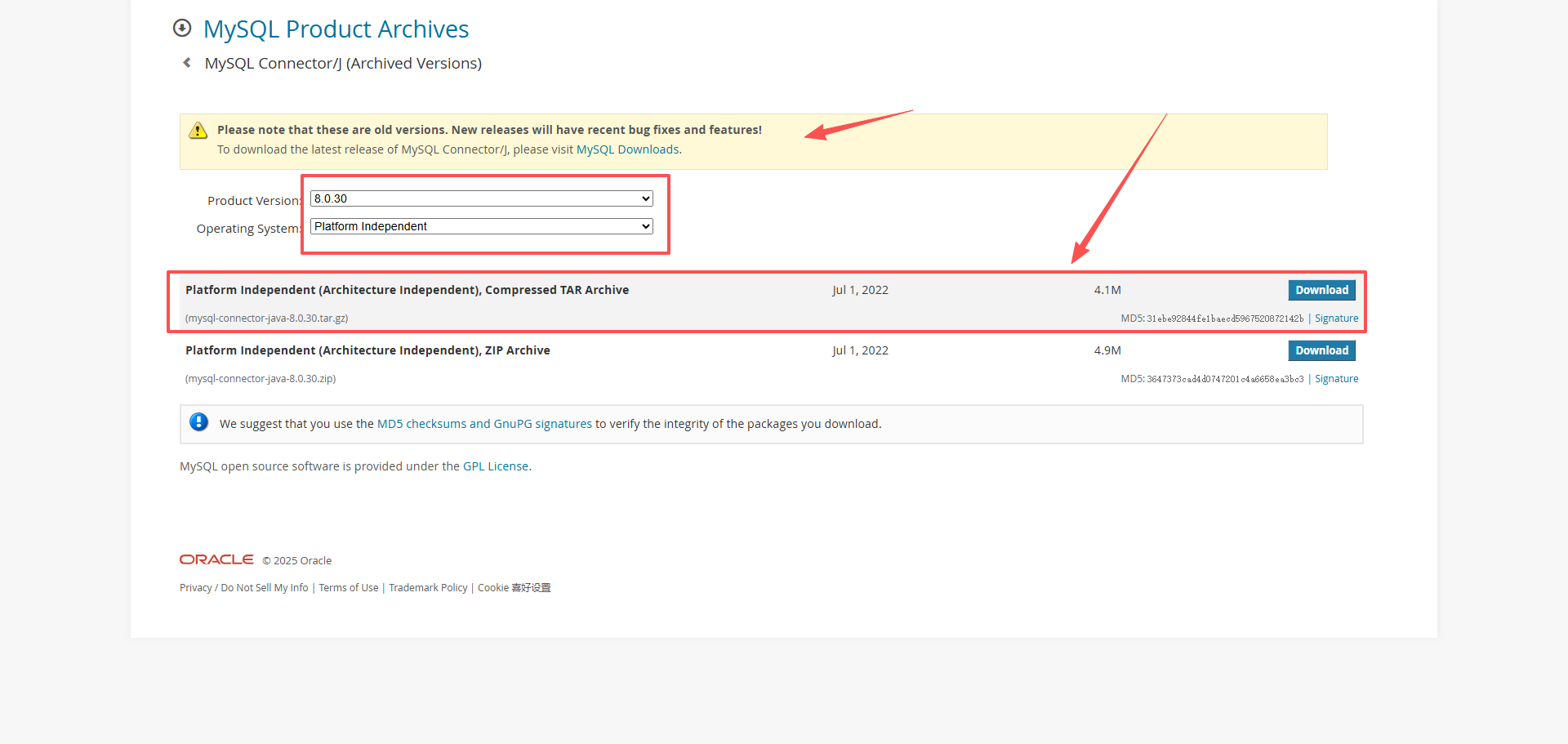Click the 4.1M file size
This screenshot has width=1568, height=744.
click(1107, 290)
